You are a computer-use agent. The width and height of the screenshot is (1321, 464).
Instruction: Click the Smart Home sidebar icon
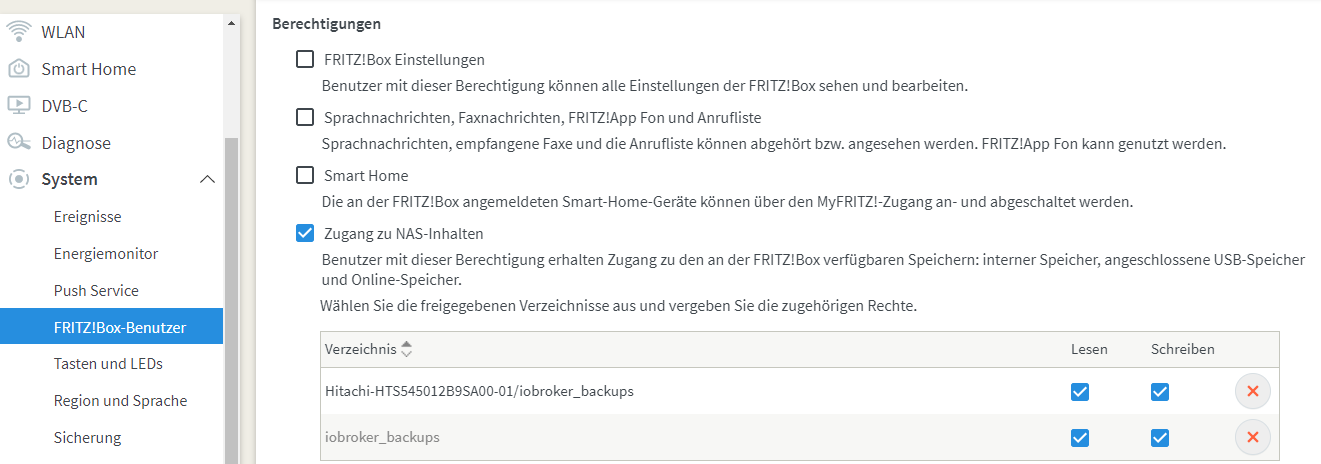click(x=19, y=69)
